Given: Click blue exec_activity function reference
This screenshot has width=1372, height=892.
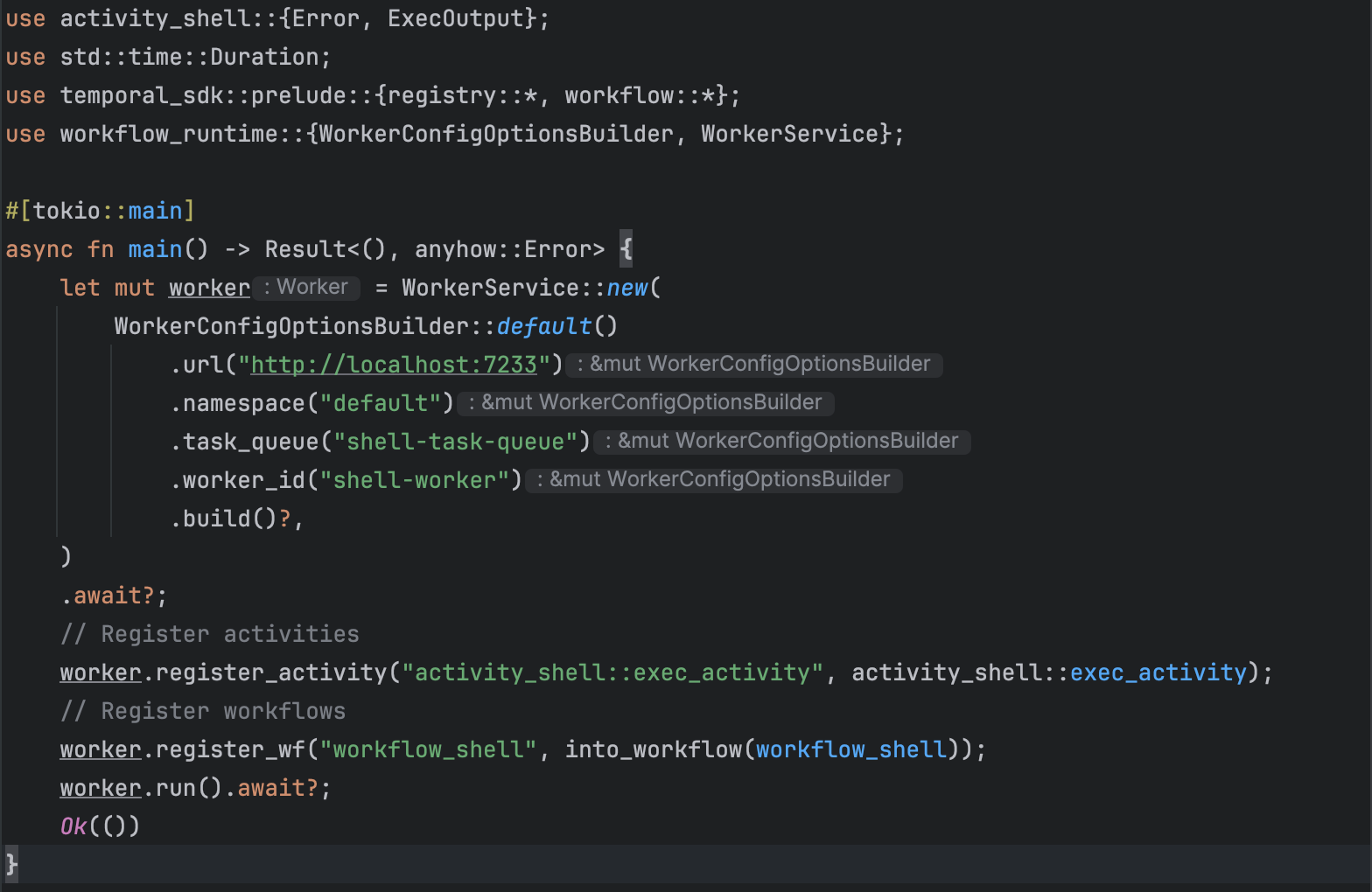Looking at the screenshot, I should tap(1158, 672).
